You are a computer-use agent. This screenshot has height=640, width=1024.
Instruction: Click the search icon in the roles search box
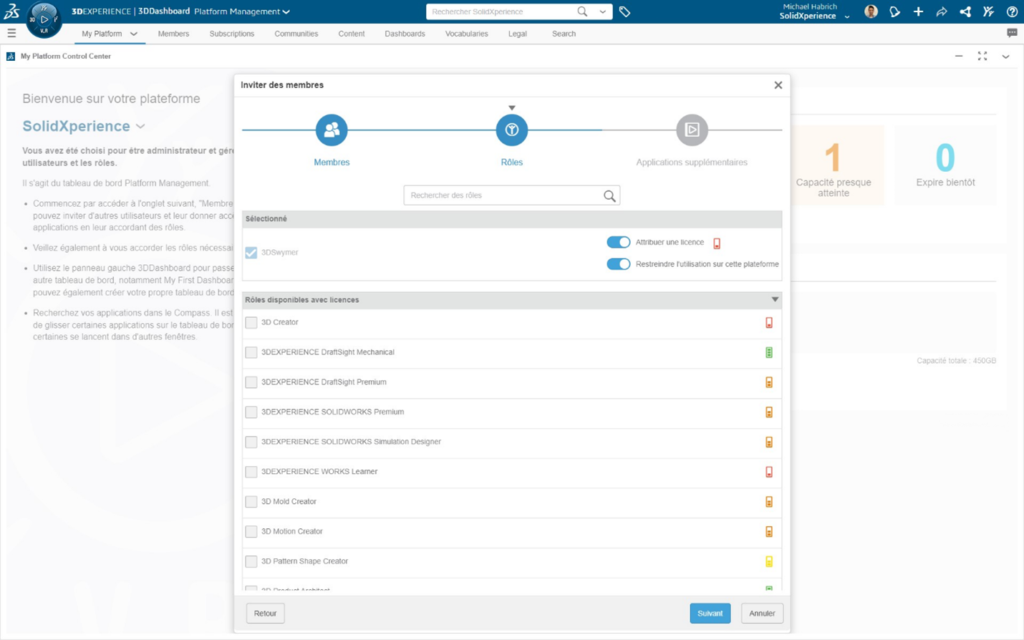609,195
